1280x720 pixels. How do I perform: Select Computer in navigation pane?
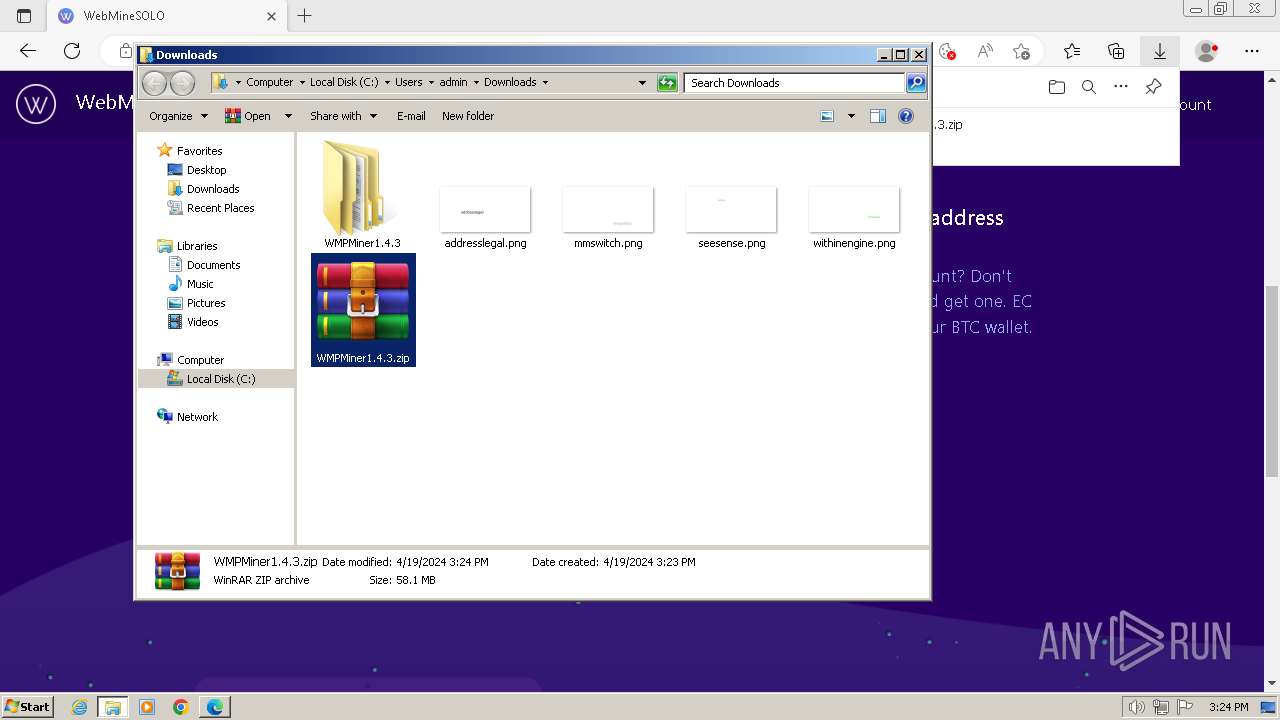tap(200, 360)
